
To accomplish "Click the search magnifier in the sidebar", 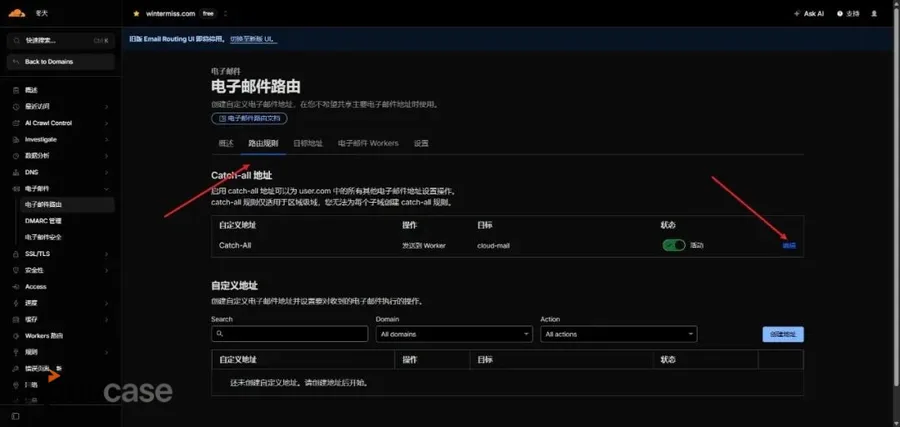I will [16, 41].
